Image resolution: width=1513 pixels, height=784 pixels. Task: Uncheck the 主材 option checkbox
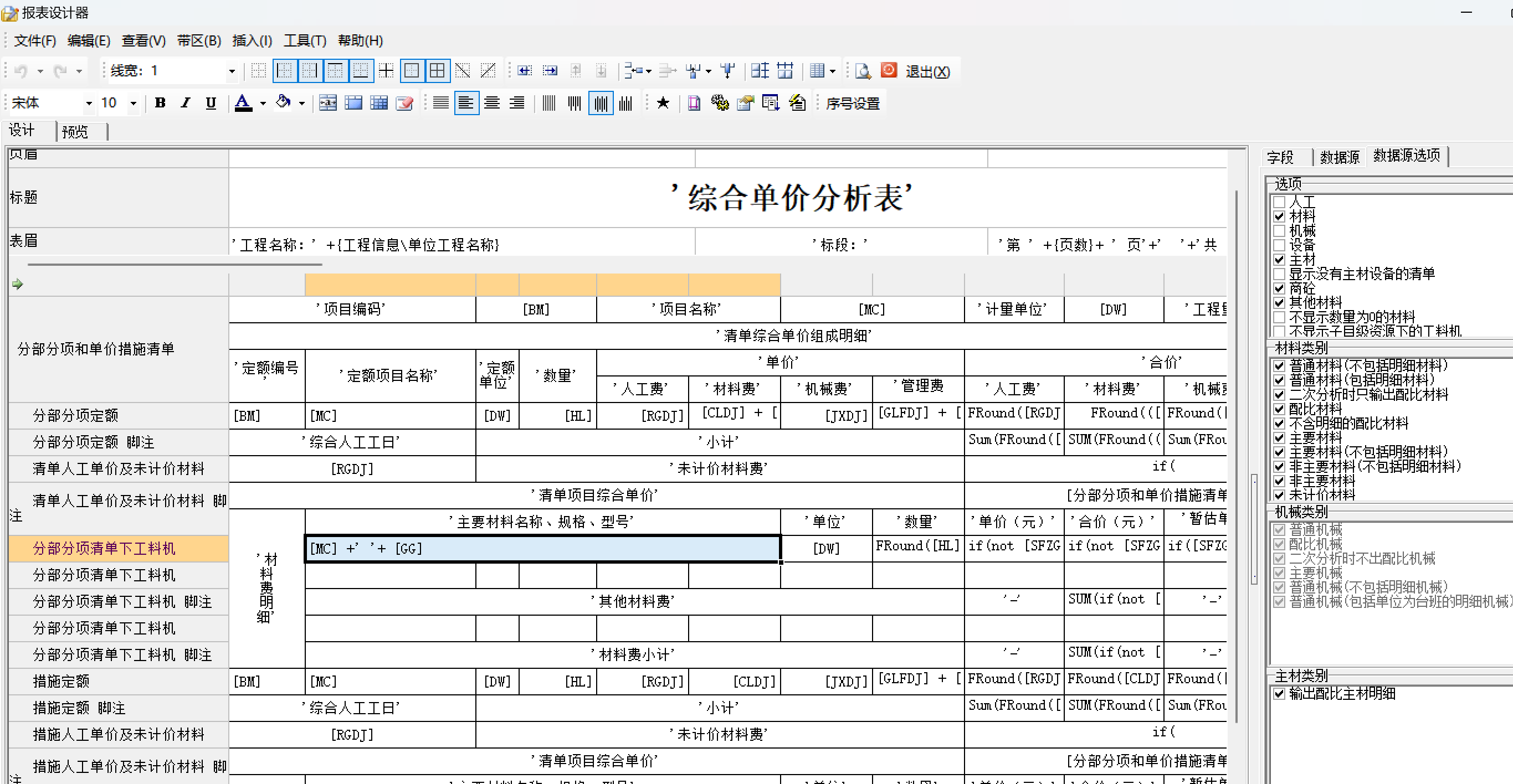[1279, 259]
